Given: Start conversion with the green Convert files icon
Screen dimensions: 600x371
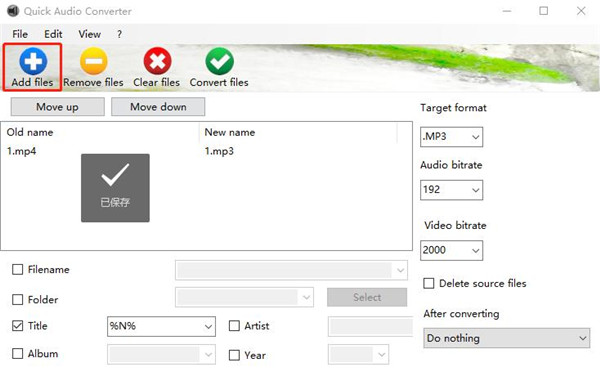Looking at the screenshot, I should tap(220, 61).
